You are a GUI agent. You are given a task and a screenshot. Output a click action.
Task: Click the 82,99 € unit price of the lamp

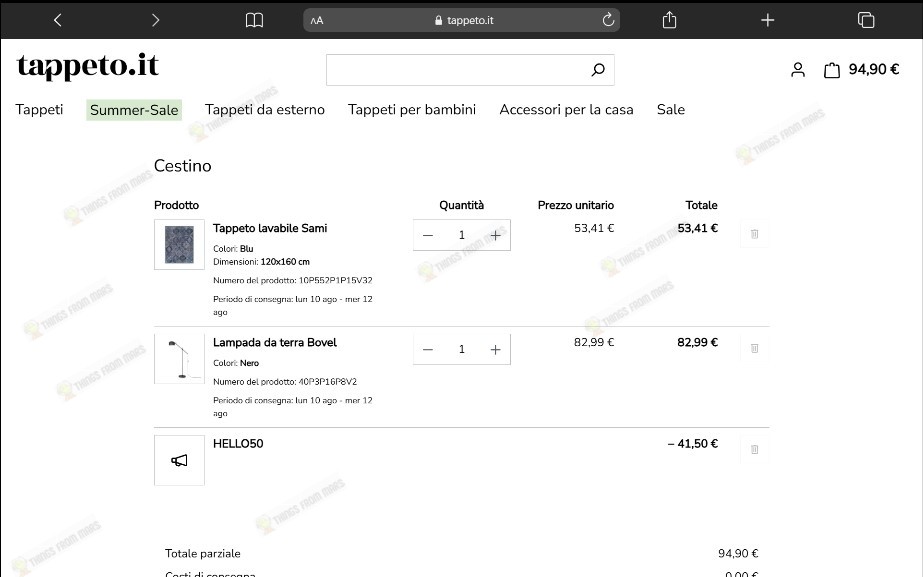pos(594,342)
